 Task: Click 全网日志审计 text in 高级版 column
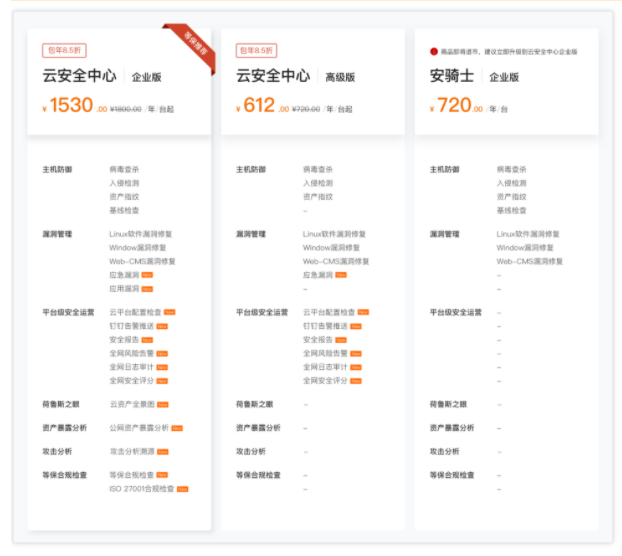coord(325,367)
